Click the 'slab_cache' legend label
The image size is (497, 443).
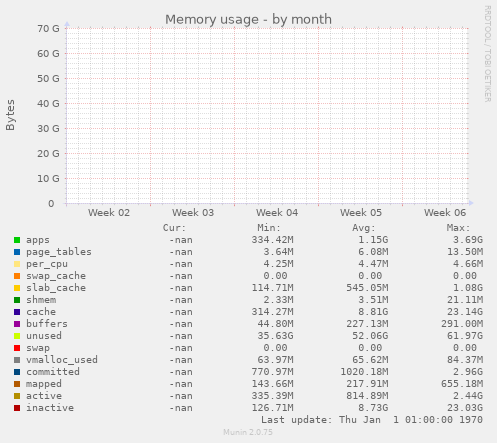(x=56, y=288)
